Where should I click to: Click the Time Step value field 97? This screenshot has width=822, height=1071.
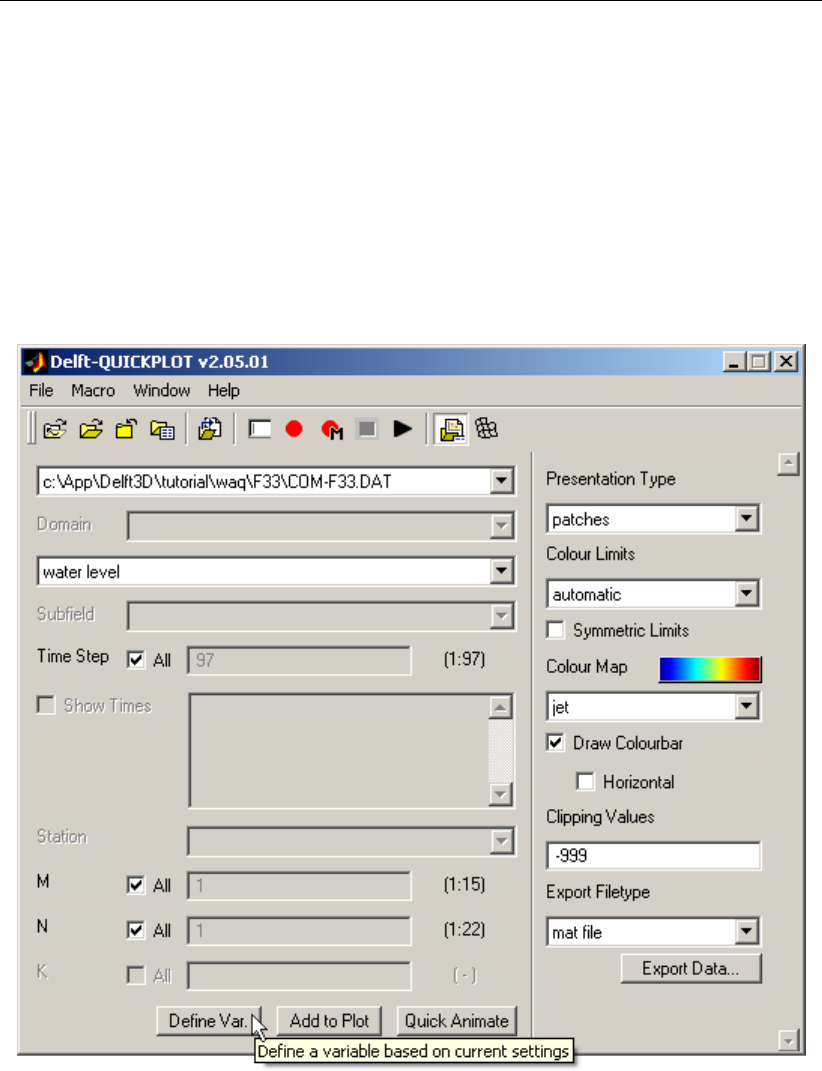pyautogui.click(x=299, y=660)
